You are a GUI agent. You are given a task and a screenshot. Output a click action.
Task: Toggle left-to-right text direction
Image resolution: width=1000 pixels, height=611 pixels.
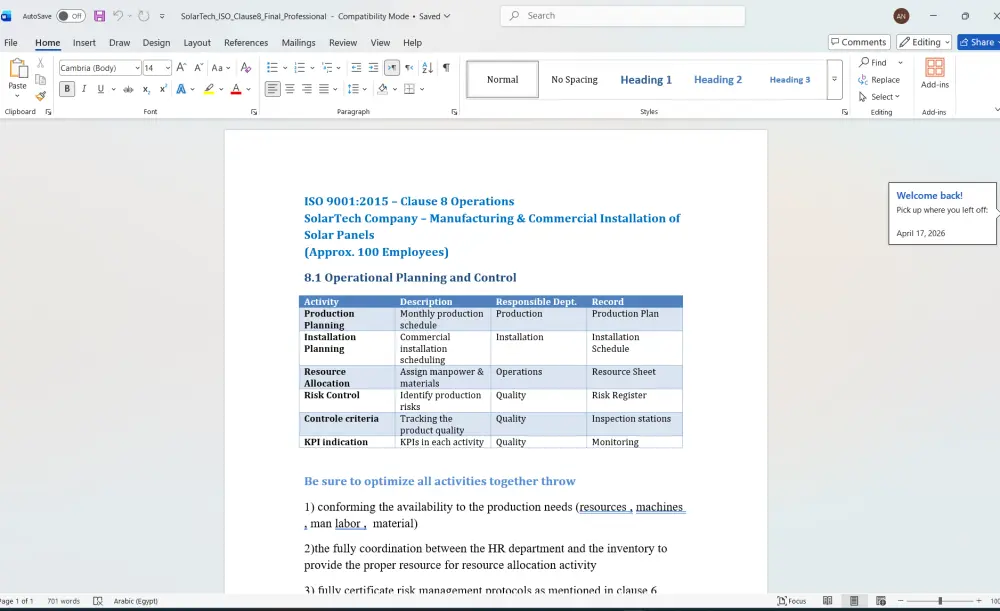[x=392, y=68]
